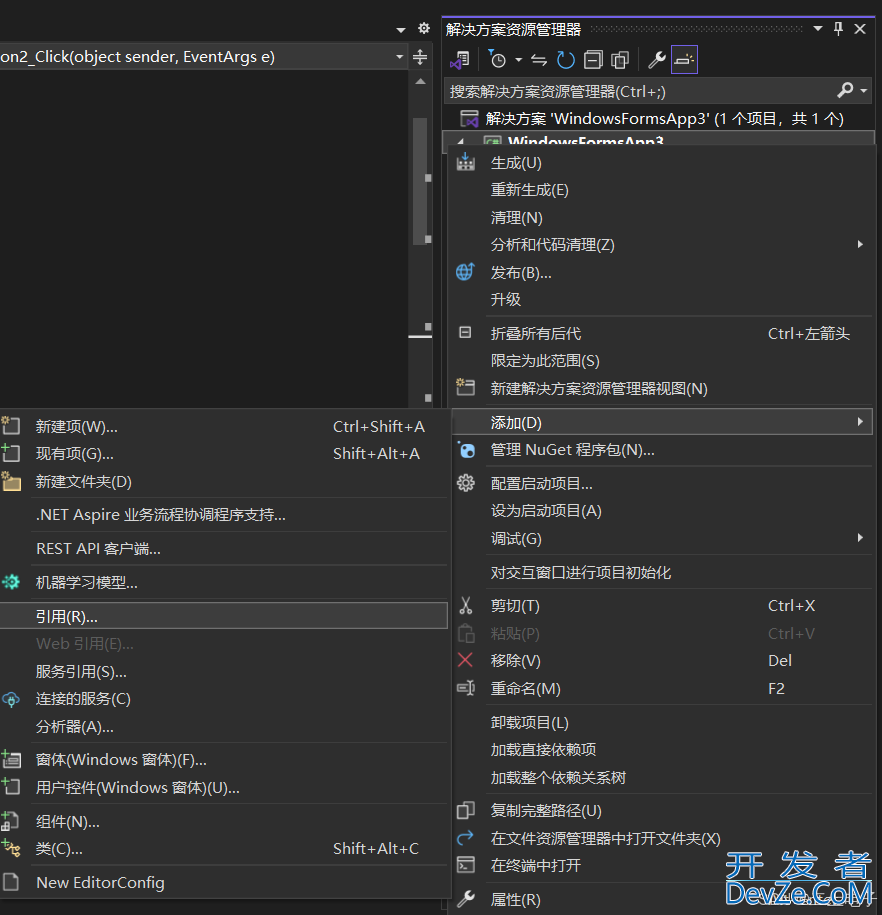
Task: Click the 生成(U) build menu item
Action: coord(662,163)
